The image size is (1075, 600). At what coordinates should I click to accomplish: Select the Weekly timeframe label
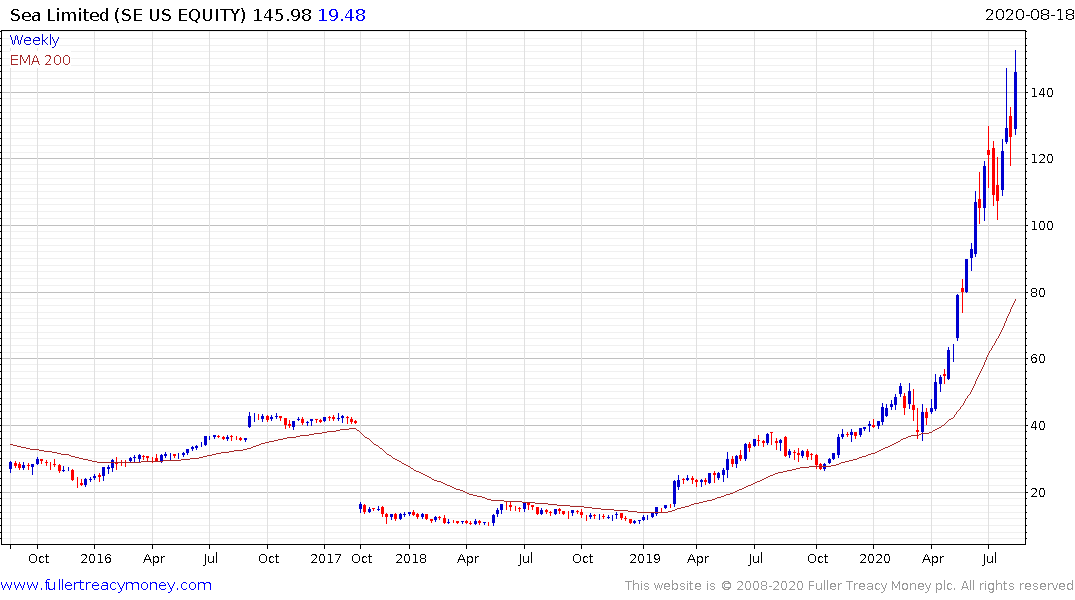coord(34,40)
